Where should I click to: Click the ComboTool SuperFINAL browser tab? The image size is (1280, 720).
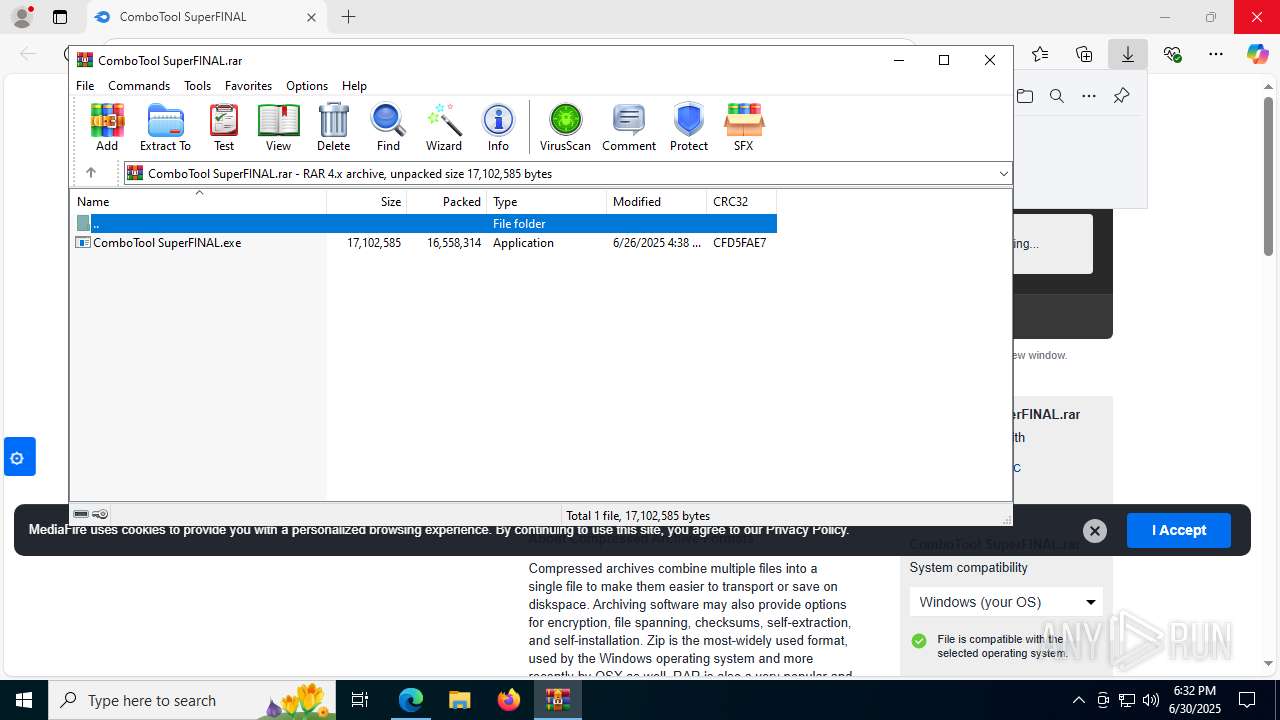point(206,17)
